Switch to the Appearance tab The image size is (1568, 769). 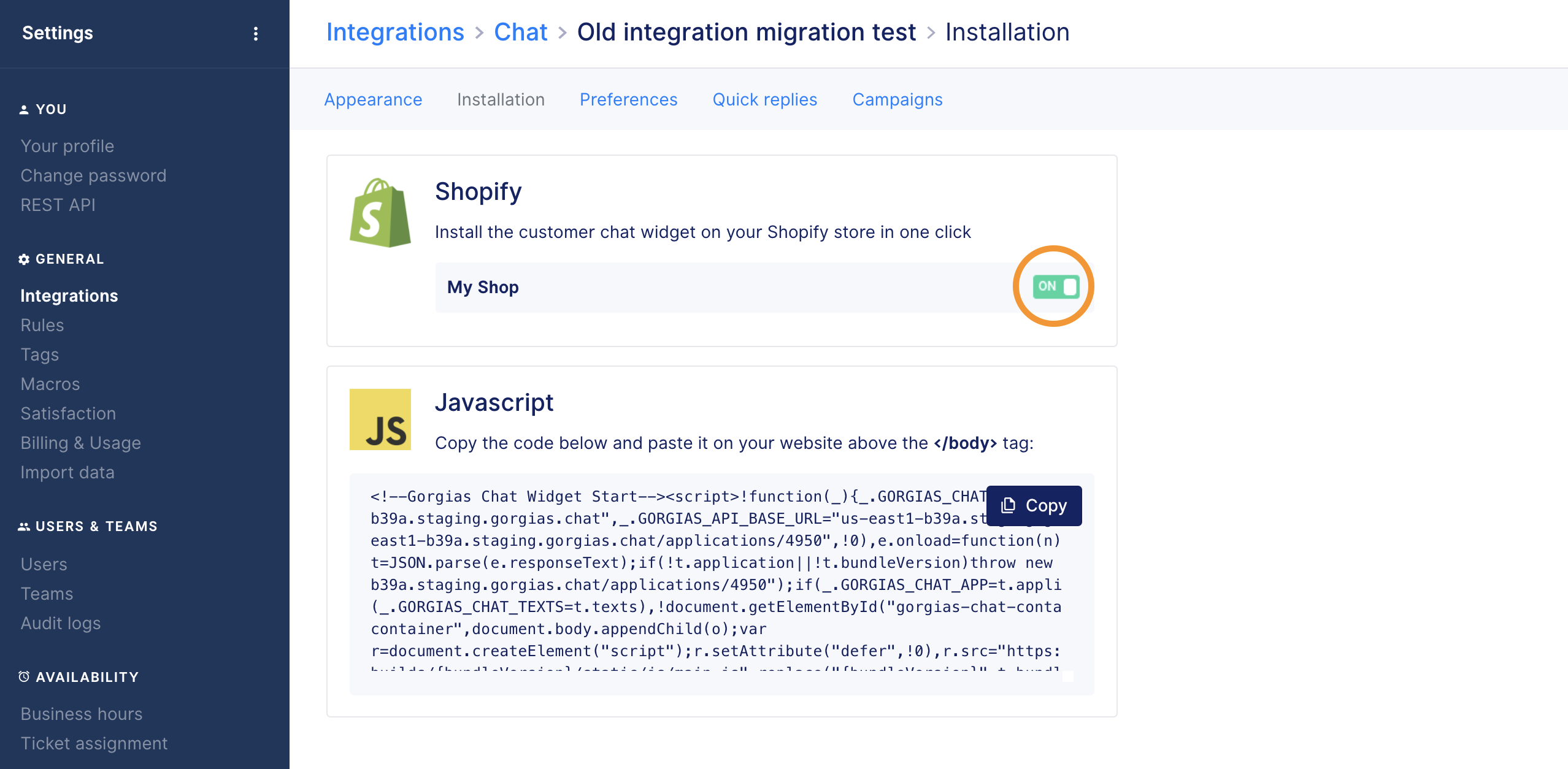pyautogui.click(x=373, y=99)
